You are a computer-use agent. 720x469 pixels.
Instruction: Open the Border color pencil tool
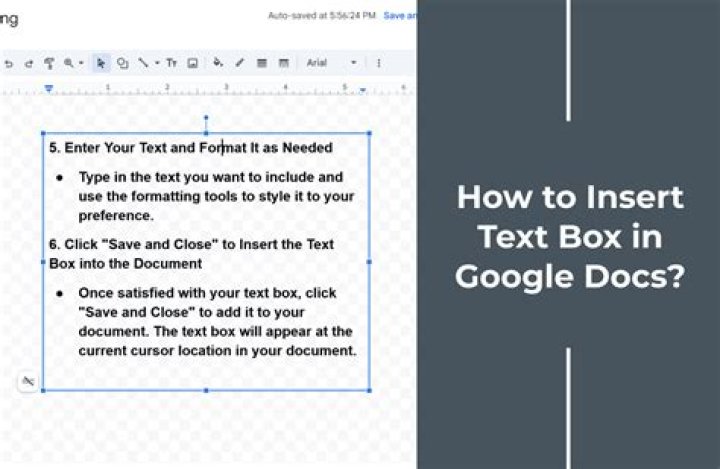coord(239,63)
